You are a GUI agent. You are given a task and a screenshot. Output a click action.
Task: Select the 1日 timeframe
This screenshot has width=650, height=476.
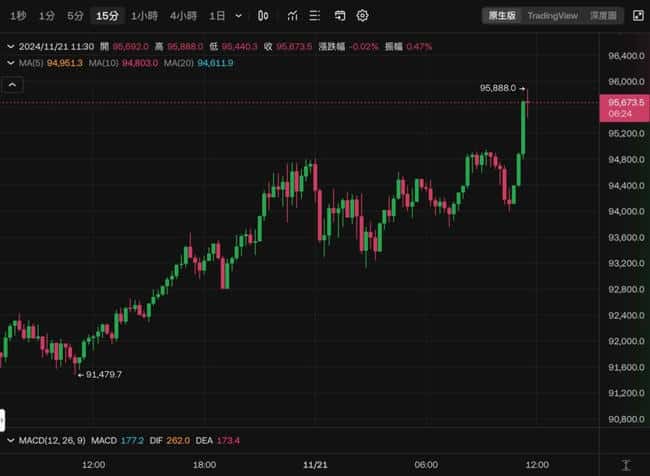tap(217, 16)
